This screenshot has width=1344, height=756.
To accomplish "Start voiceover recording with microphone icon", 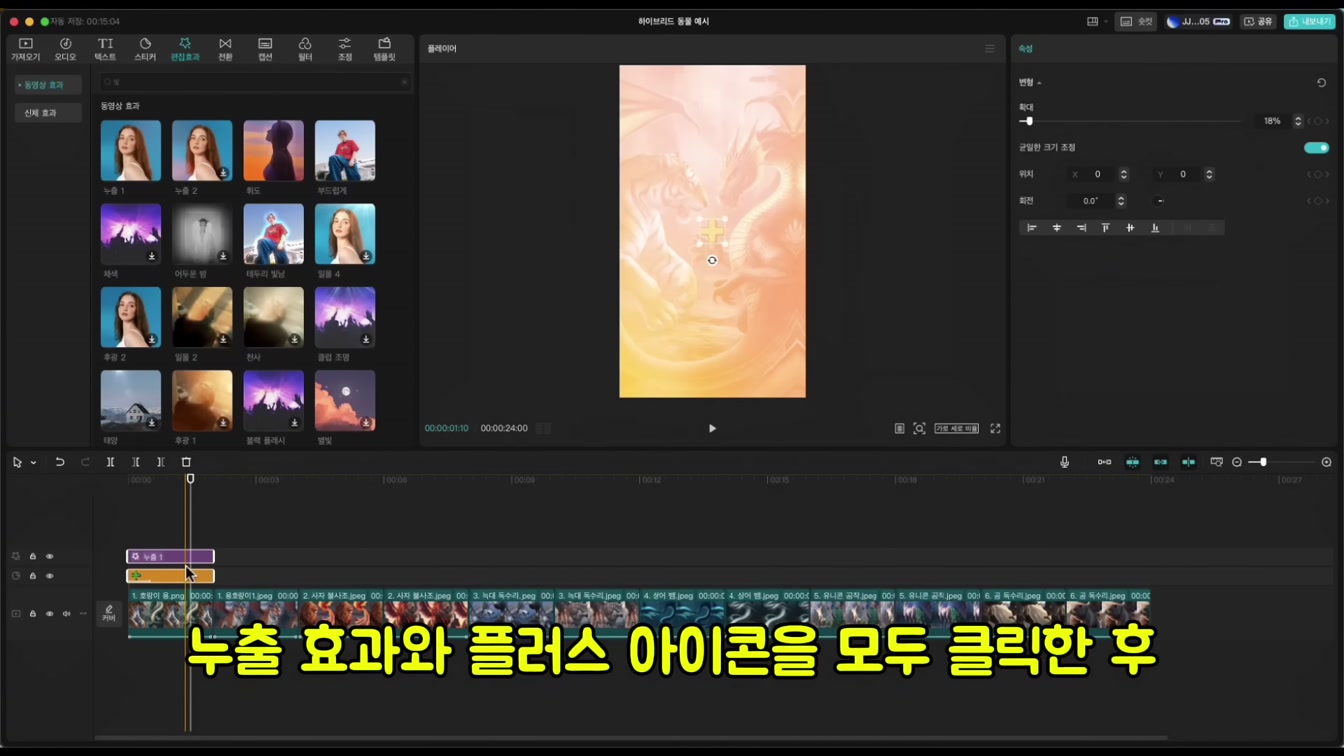I will tap(1064, 462).
